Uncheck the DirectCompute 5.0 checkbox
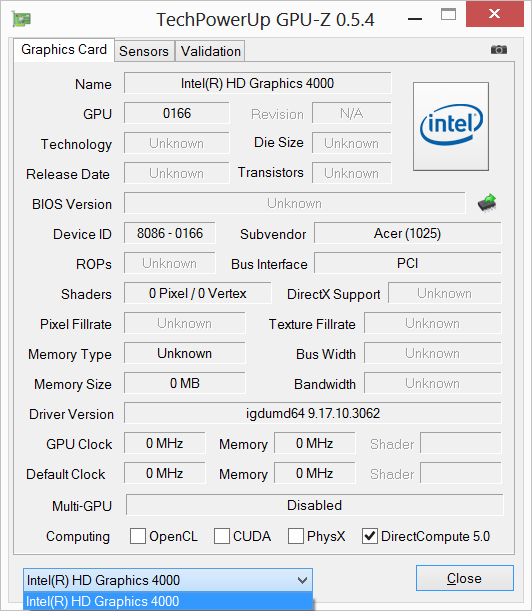532x611 pixels. tap(370, 536)
